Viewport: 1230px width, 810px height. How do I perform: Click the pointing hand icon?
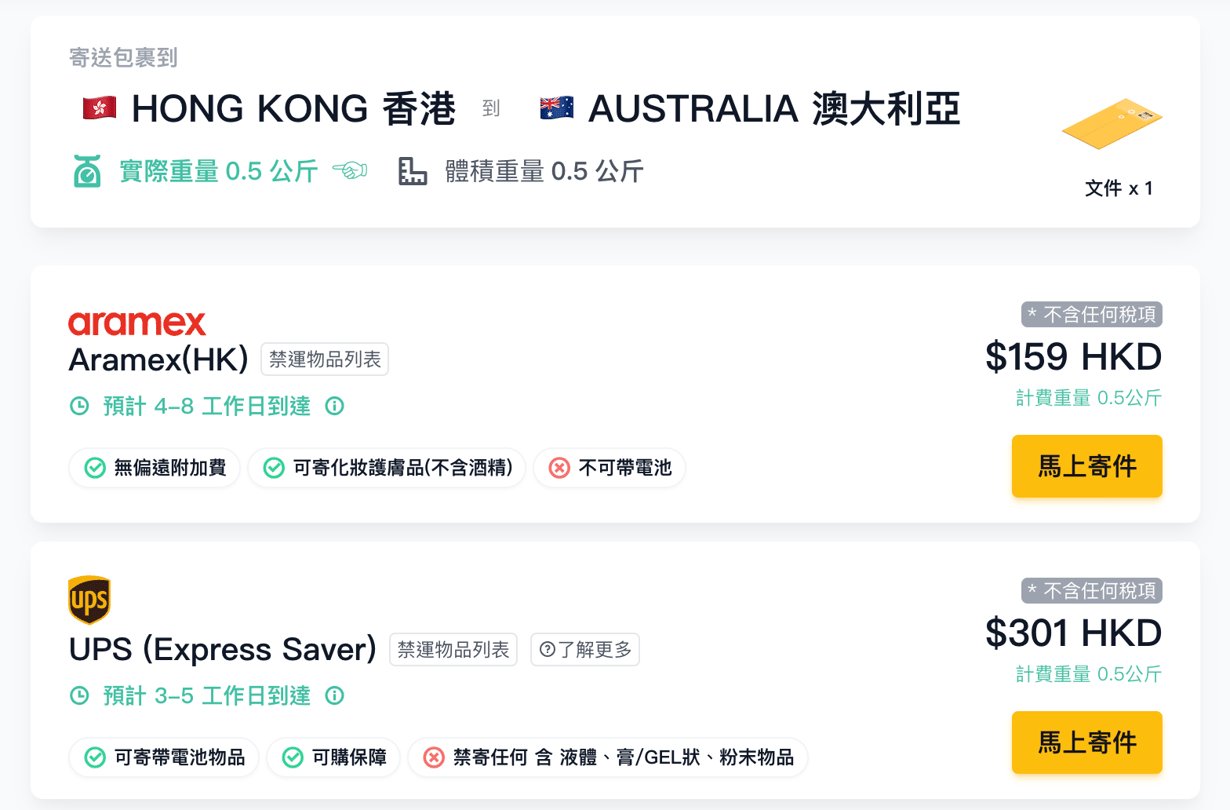coord(350,171)
